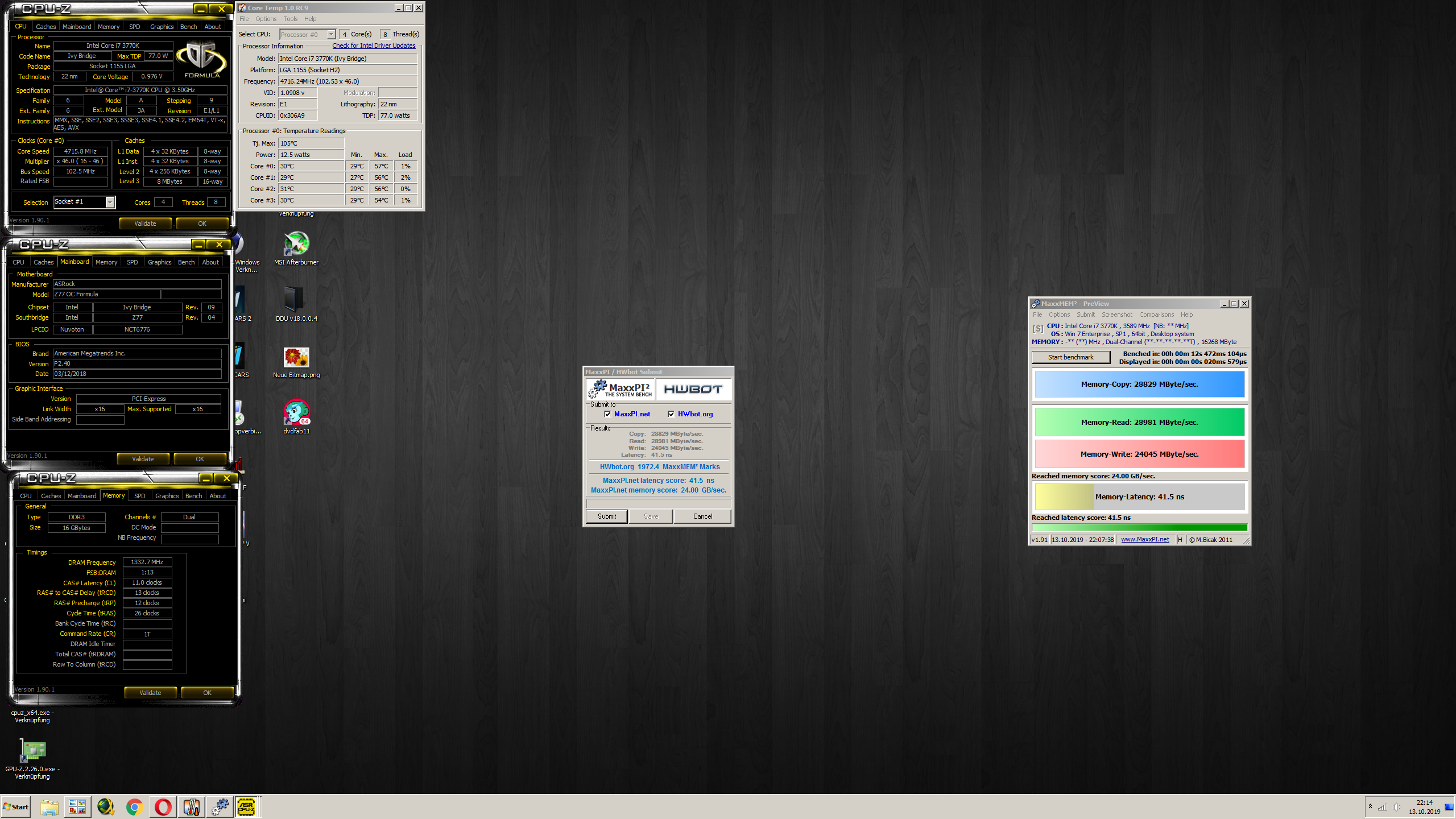The height and width of the screenshot is (819, 1456).
Task: Select the Neue Bitmap.png desktop file
Action: click(x=296, y=362)
